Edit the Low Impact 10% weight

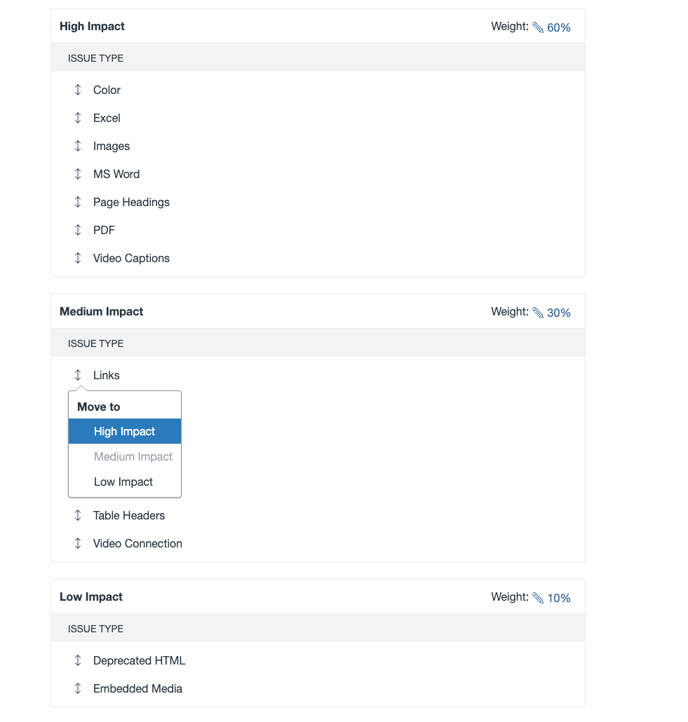(551, 598)
